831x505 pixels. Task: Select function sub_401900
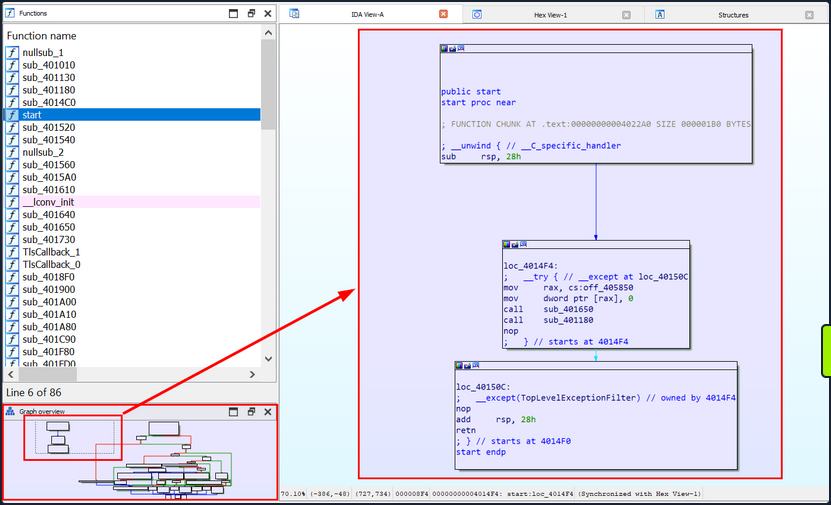132,289
